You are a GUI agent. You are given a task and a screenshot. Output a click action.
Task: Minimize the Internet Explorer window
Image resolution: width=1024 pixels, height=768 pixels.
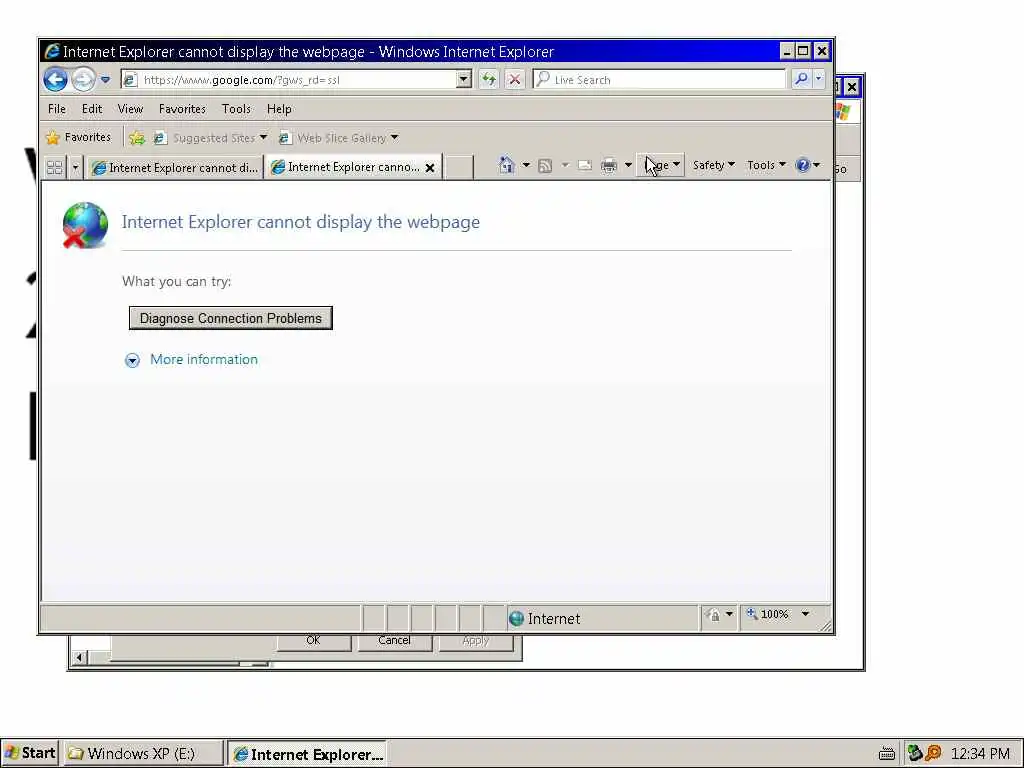787,51
